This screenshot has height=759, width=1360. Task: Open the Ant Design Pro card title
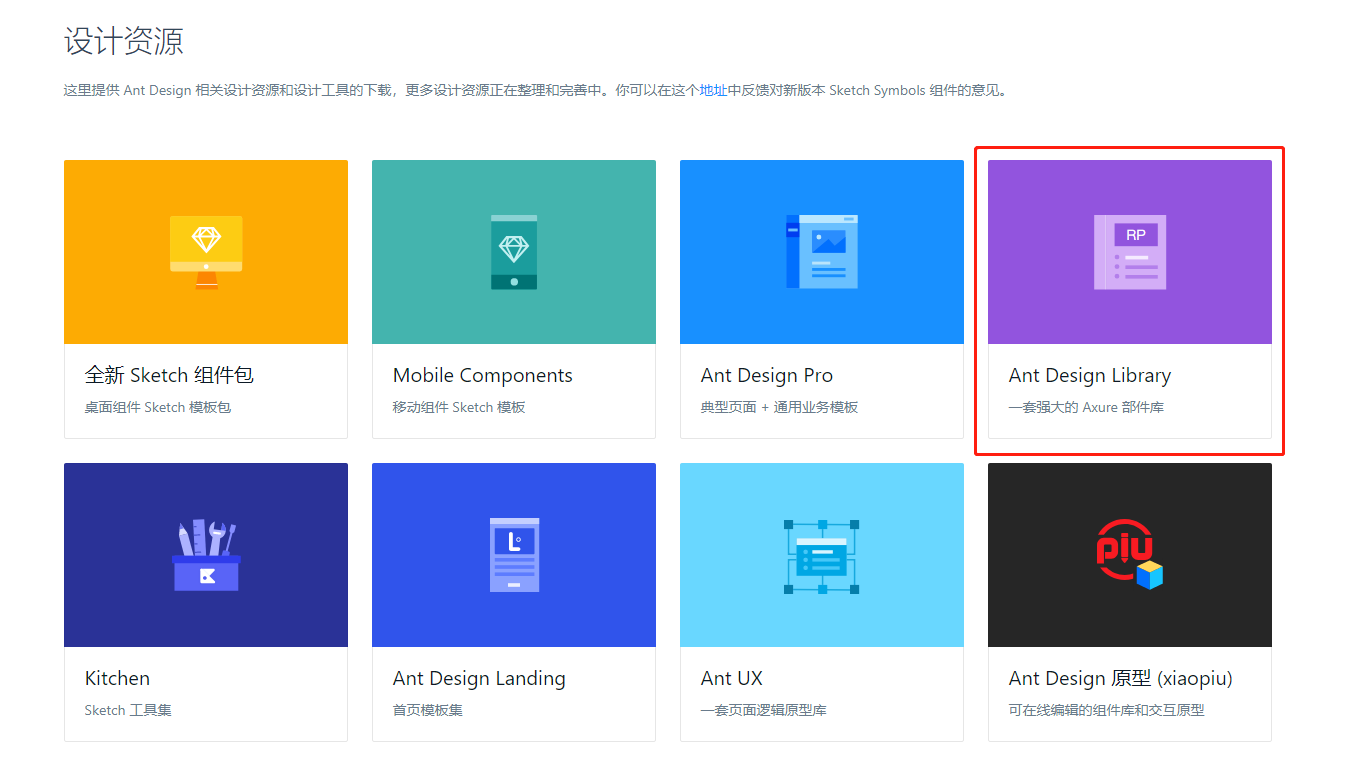click(x=767, y=375)
